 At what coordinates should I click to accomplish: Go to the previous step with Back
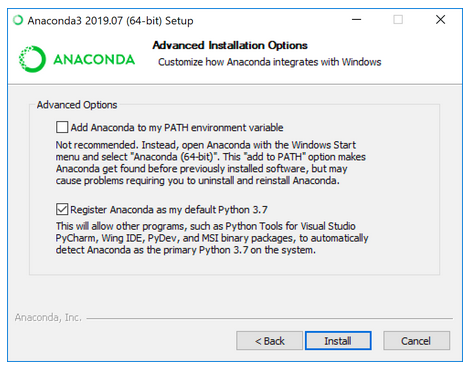(x=270, y=341)
